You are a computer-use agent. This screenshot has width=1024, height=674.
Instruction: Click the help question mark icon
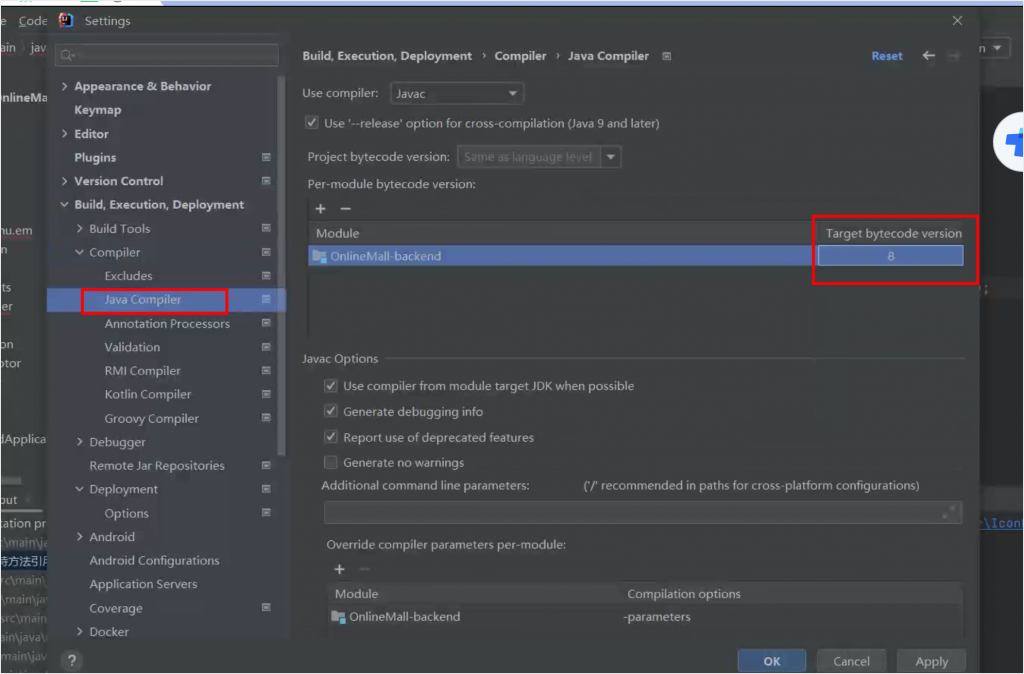[x=71, y=660]
